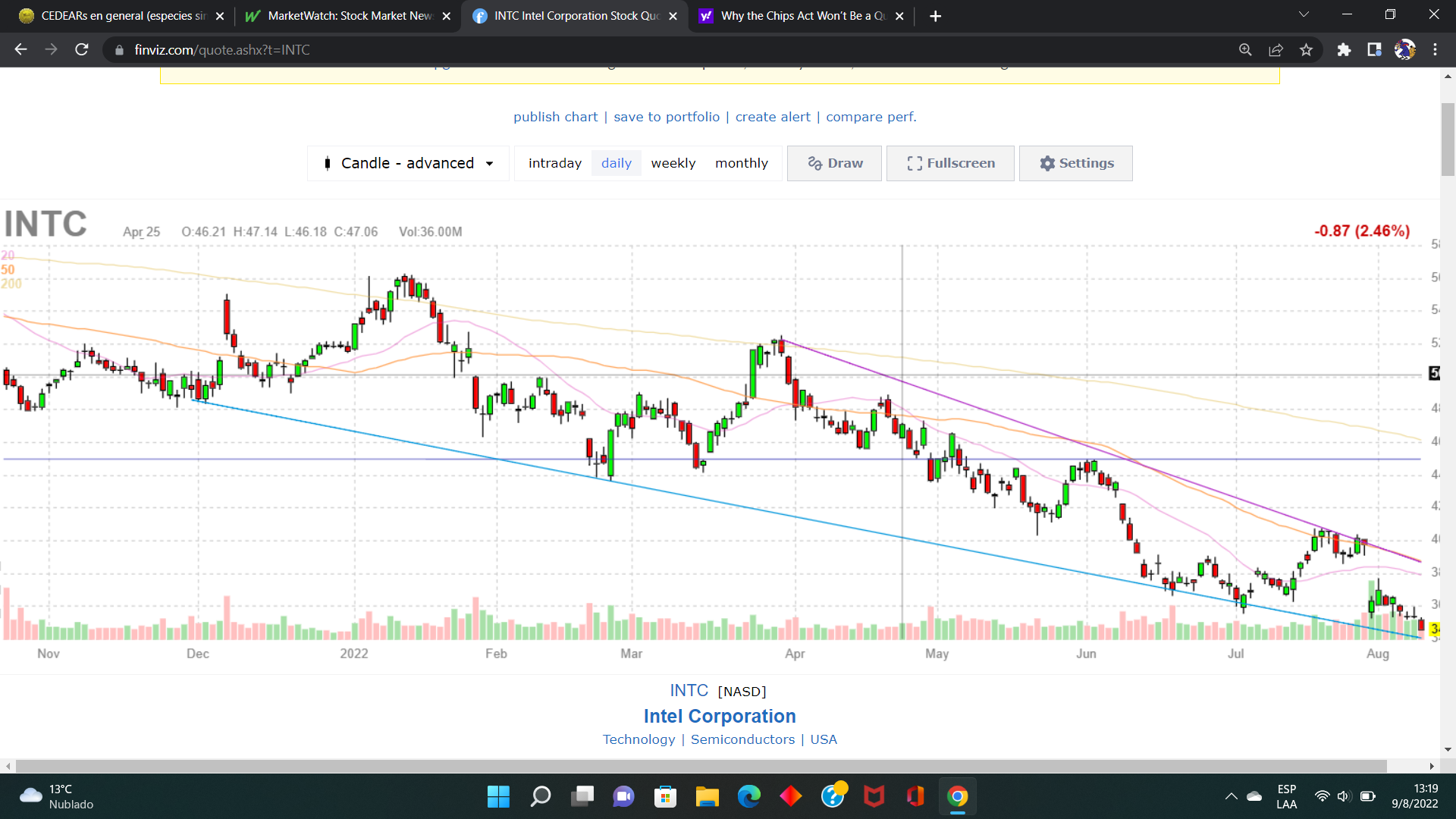Open the taskbar clock and date
Viewport: 1456px width, 819px height.
pyautogui.click(x=1414, y=796)
